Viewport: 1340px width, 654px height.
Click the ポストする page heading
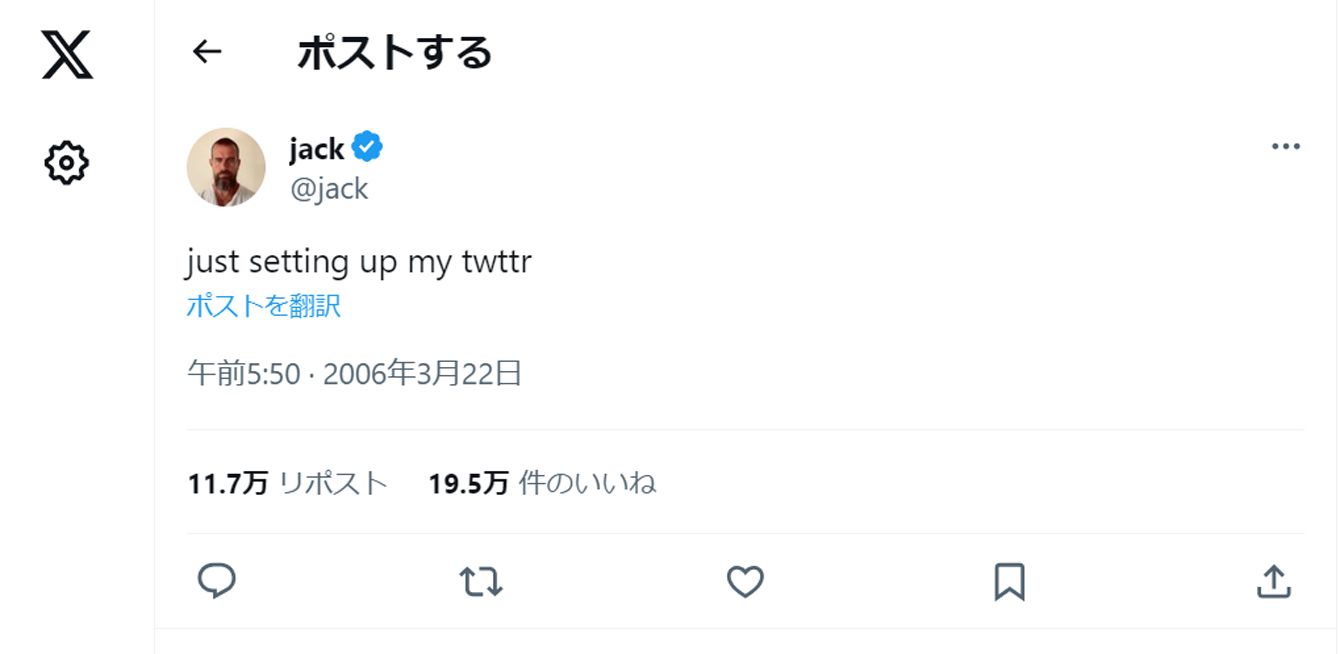[394, 53]
